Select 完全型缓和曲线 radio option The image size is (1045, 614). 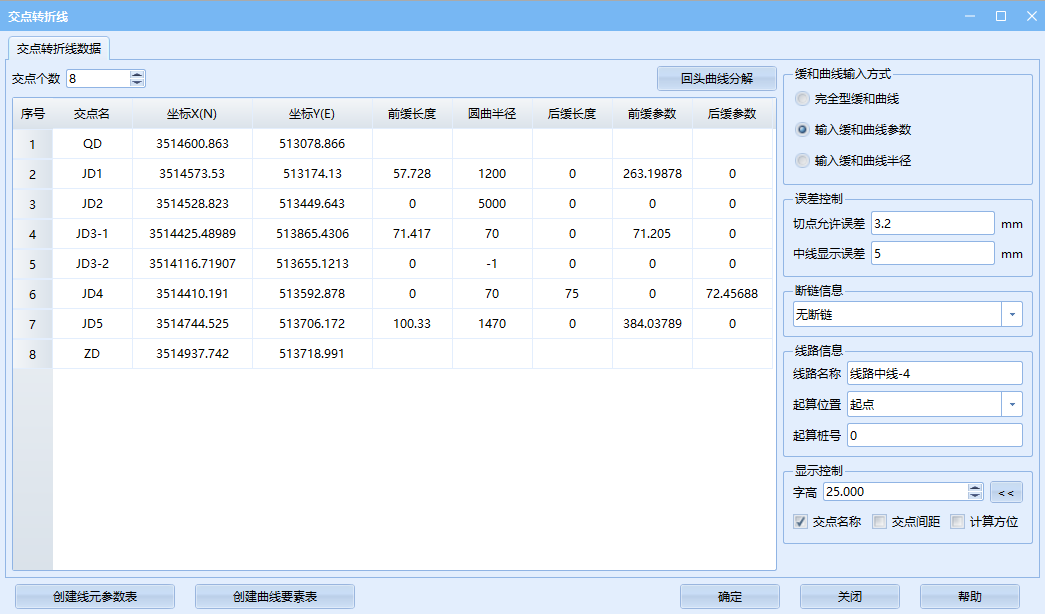coord(802,99)
